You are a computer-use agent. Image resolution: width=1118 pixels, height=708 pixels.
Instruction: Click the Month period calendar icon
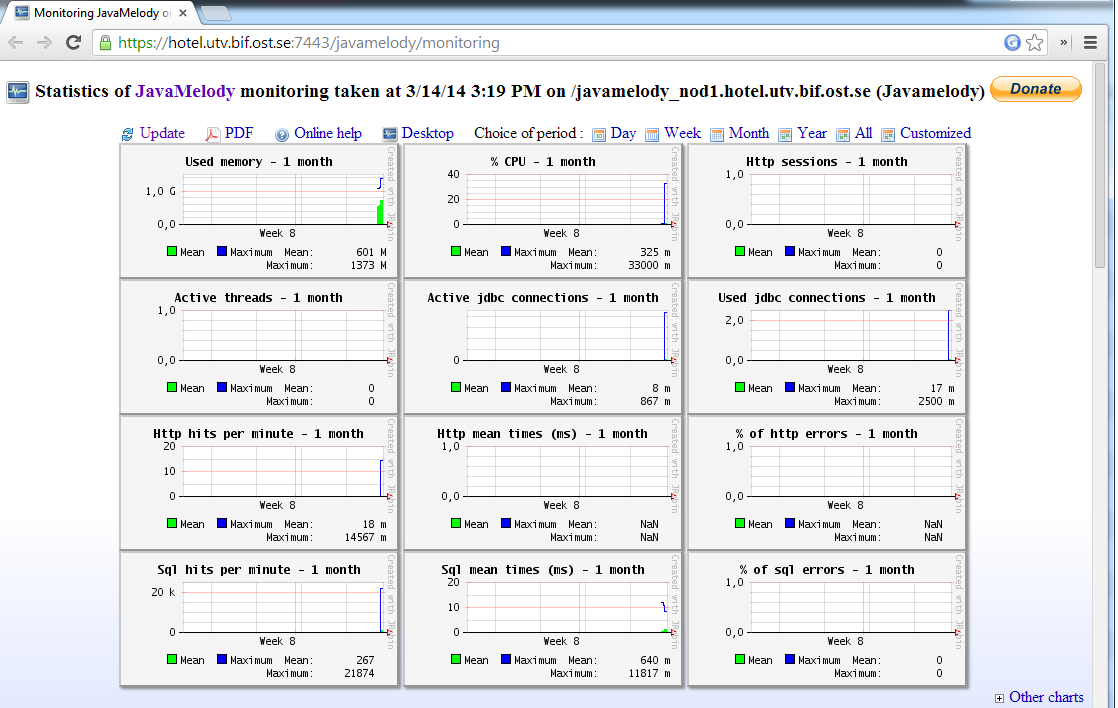tap(717, 134)
